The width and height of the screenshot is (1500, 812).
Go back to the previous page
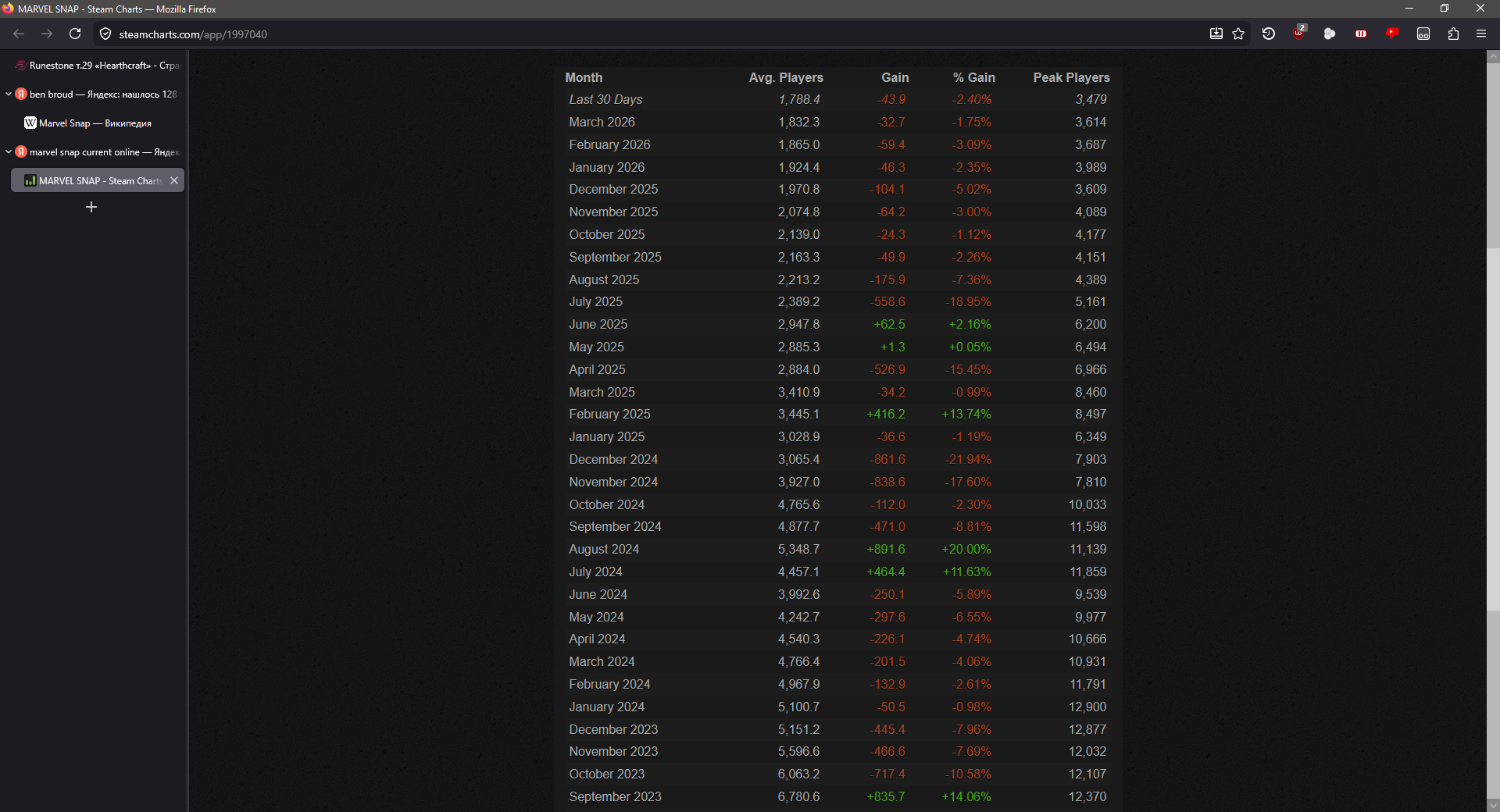coord(19,34)
